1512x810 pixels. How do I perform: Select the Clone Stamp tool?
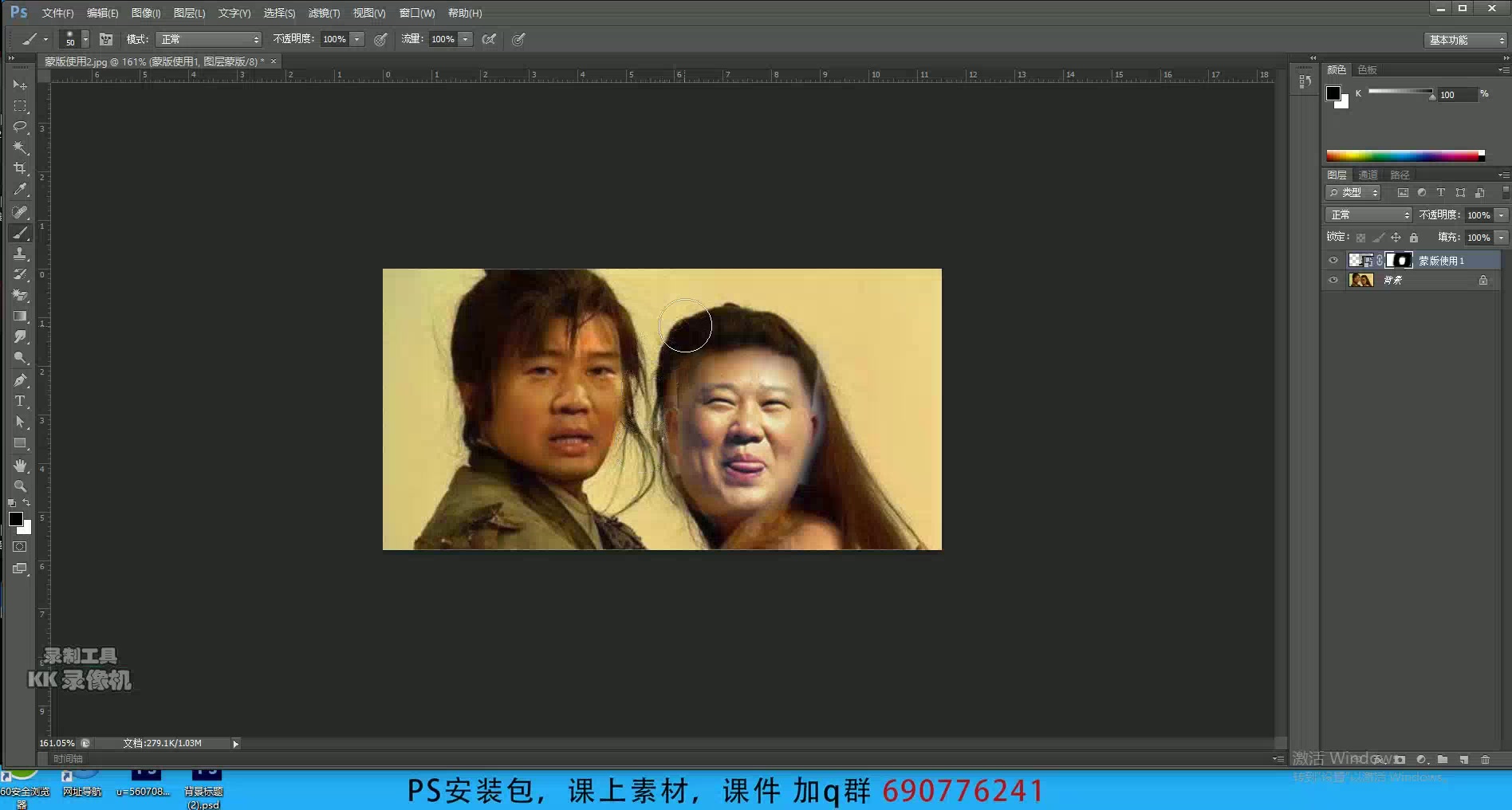(x=20, y=254)
